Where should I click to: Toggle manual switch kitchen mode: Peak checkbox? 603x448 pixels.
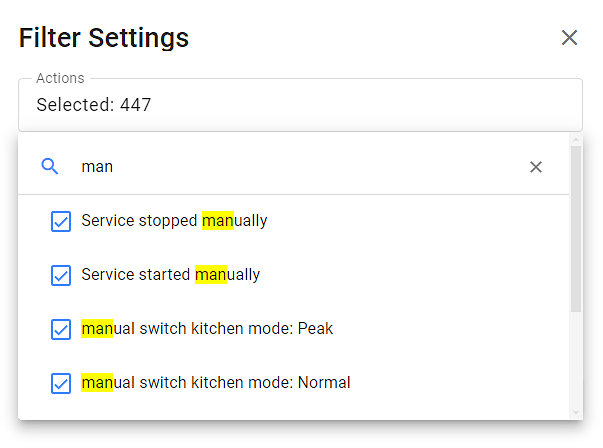coord(61,329)
